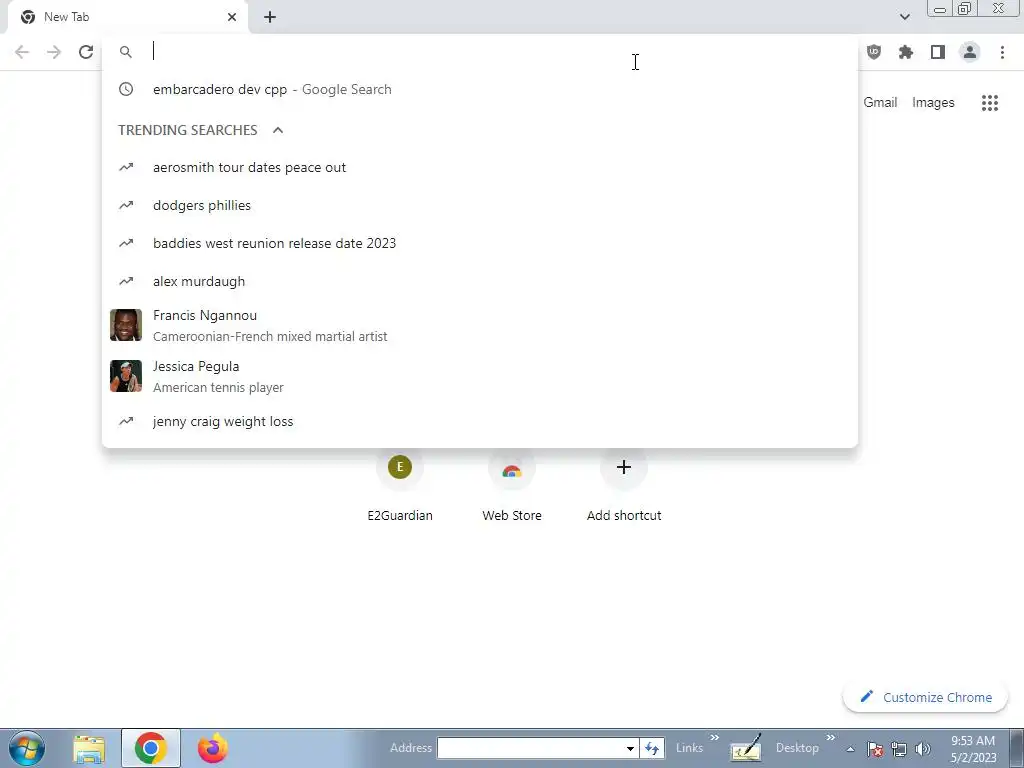
Task: Select the embarcadero dev cpp history suggestion
Action: 480,89
